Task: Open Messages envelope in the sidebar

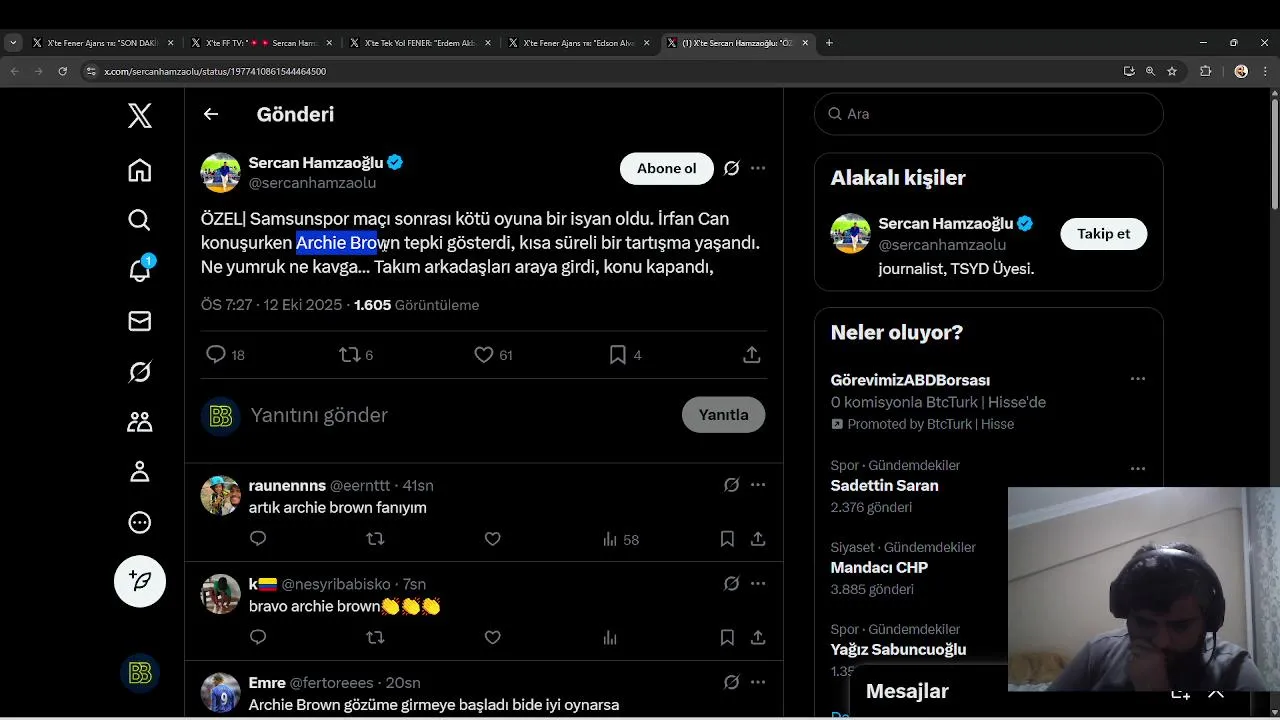Action: pyautogui.click(x=140, y=321)
